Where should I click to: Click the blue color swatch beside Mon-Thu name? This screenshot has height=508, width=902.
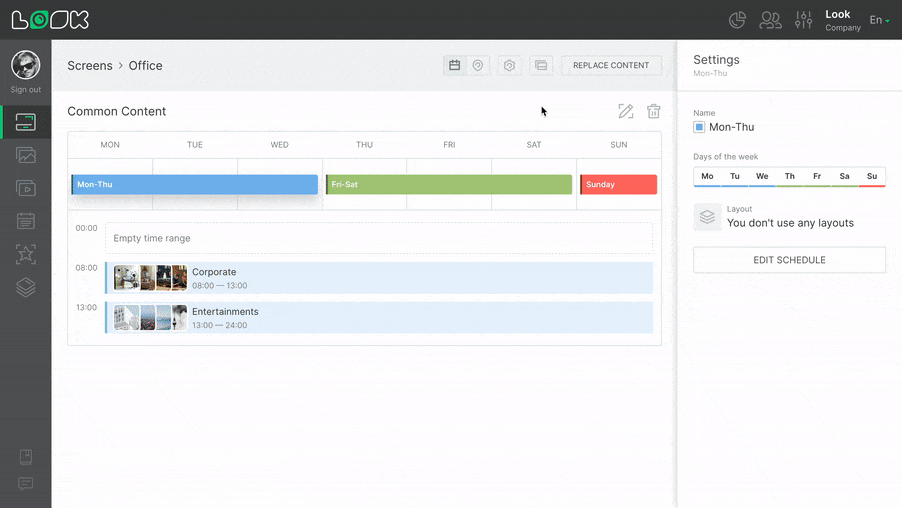tap(699, 128)
